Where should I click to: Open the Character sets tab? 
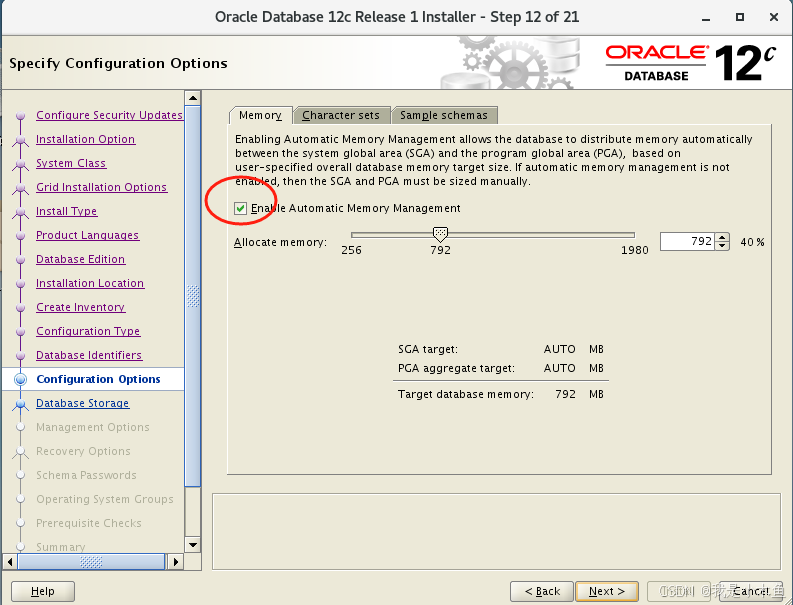pos(341,115)
